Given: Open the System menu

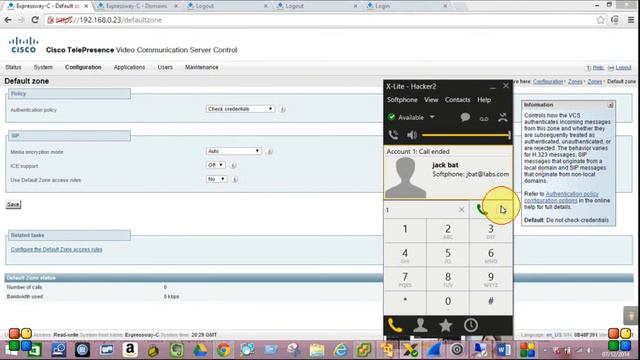Looking at the screenshot, I should (43, 67).
